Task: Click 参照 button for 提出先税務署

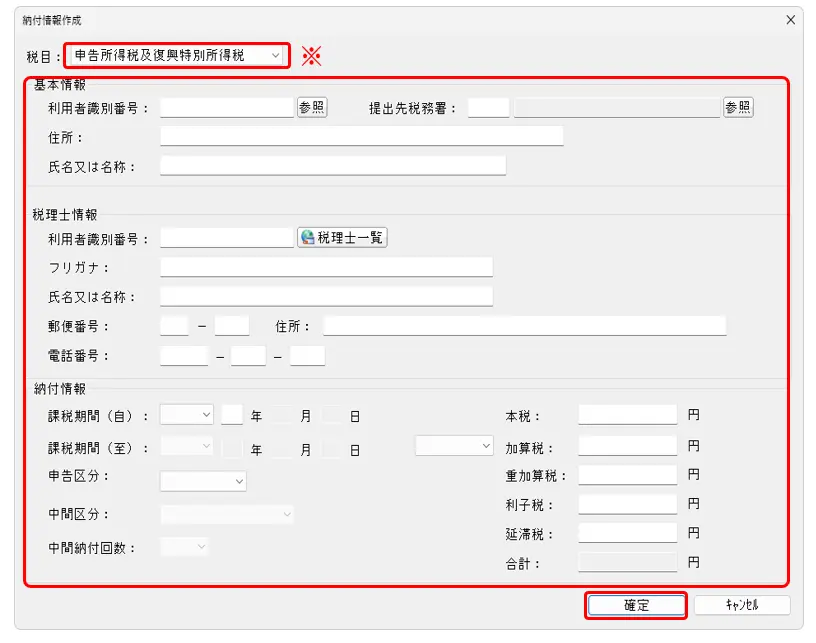Action: pyautogui.click(x=738, y=108)
